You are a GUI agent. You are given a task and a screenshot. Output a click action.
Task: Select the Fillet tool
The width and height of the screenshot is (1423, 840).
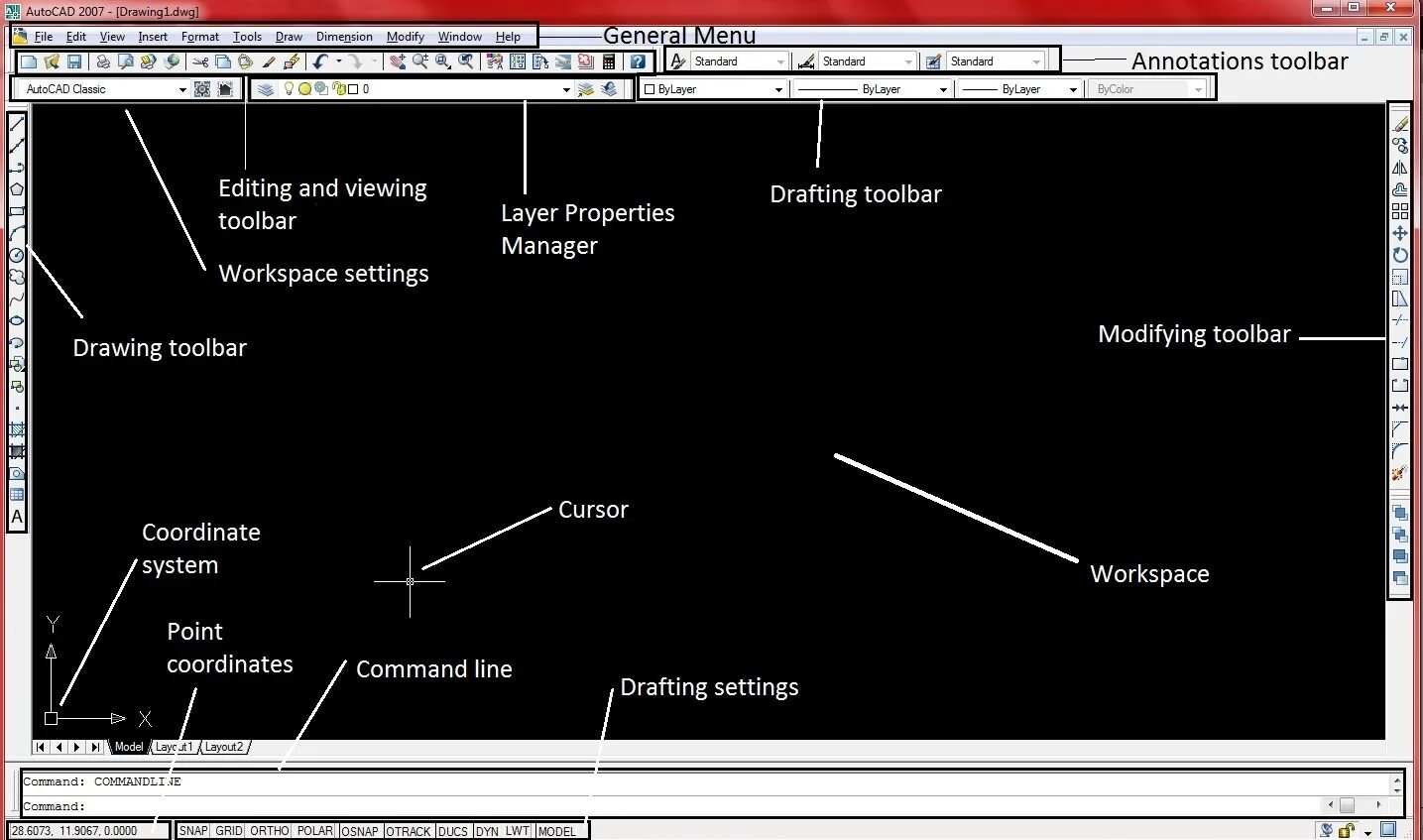1400,451
